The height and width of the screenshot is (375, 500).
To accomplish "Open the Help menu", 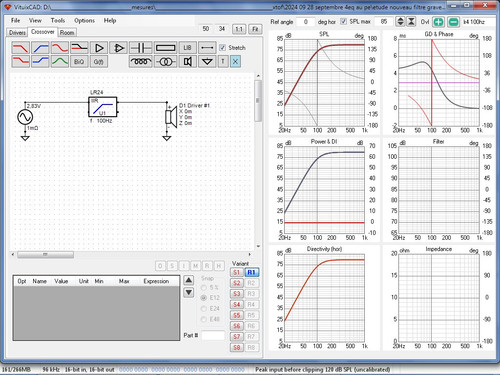I will [110, 20].
